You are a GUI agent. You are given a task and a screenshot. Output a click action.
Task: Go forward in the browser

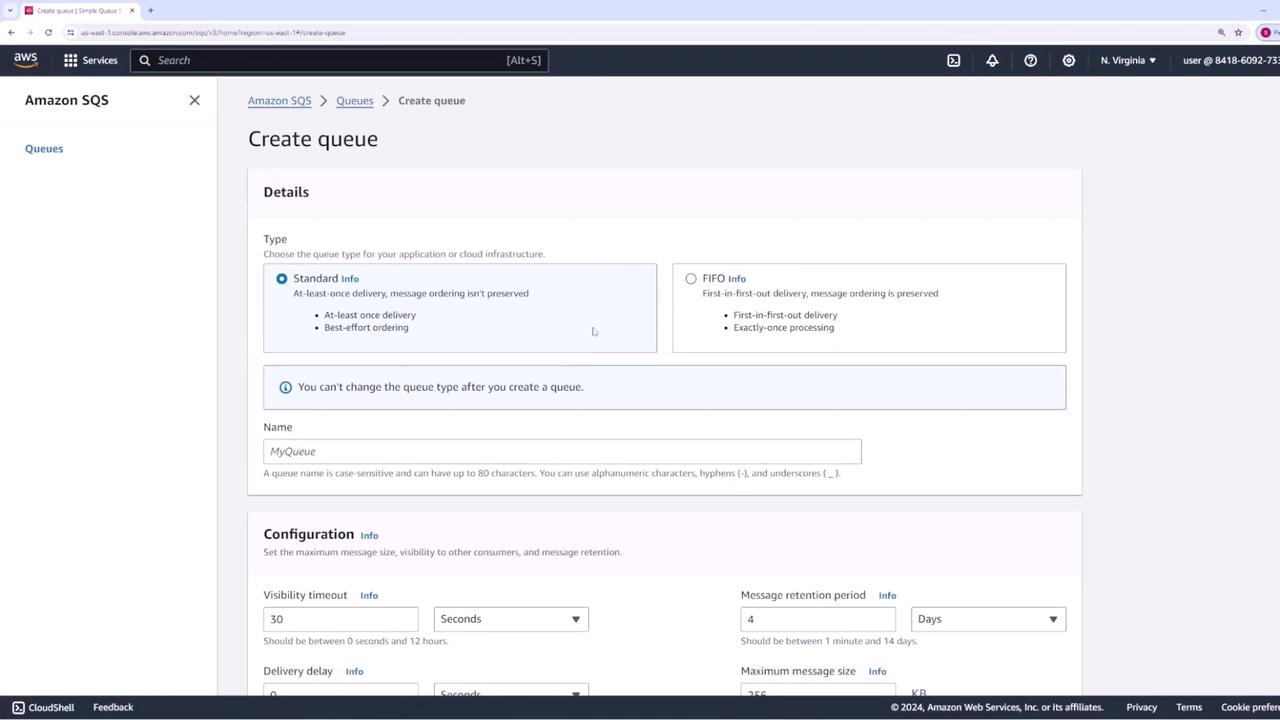coord(29,32)
